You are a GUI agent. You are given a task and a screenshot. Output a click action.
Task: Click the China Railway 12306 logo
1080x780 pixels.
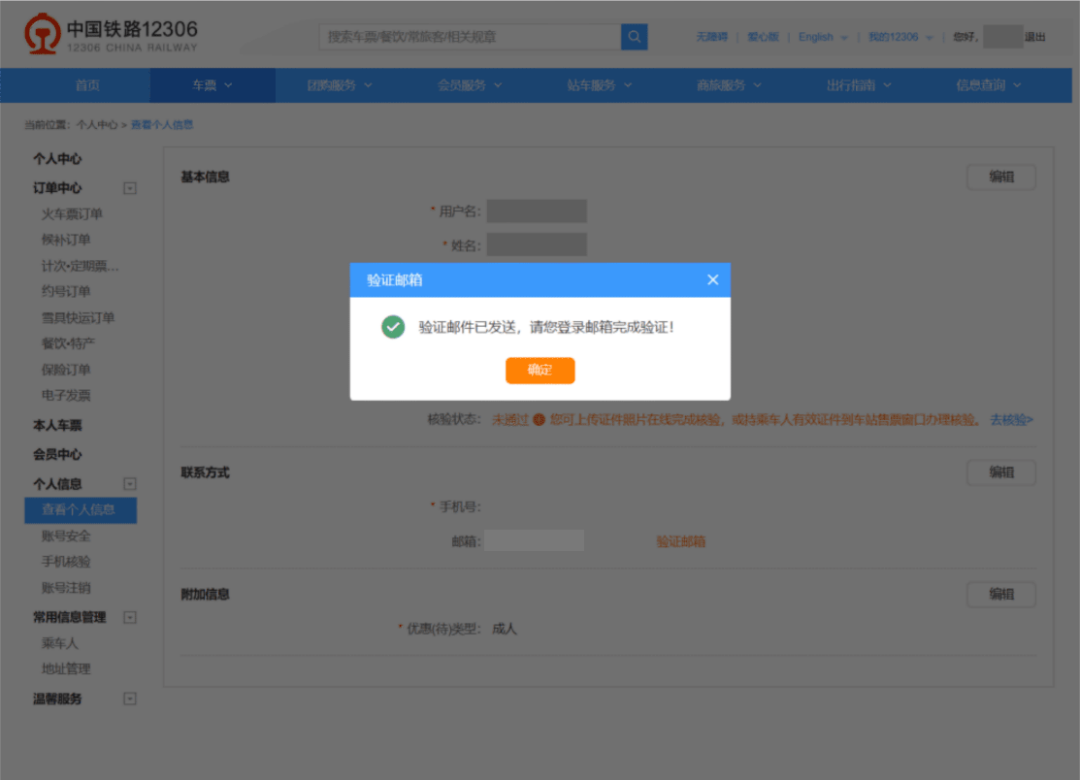111,36
